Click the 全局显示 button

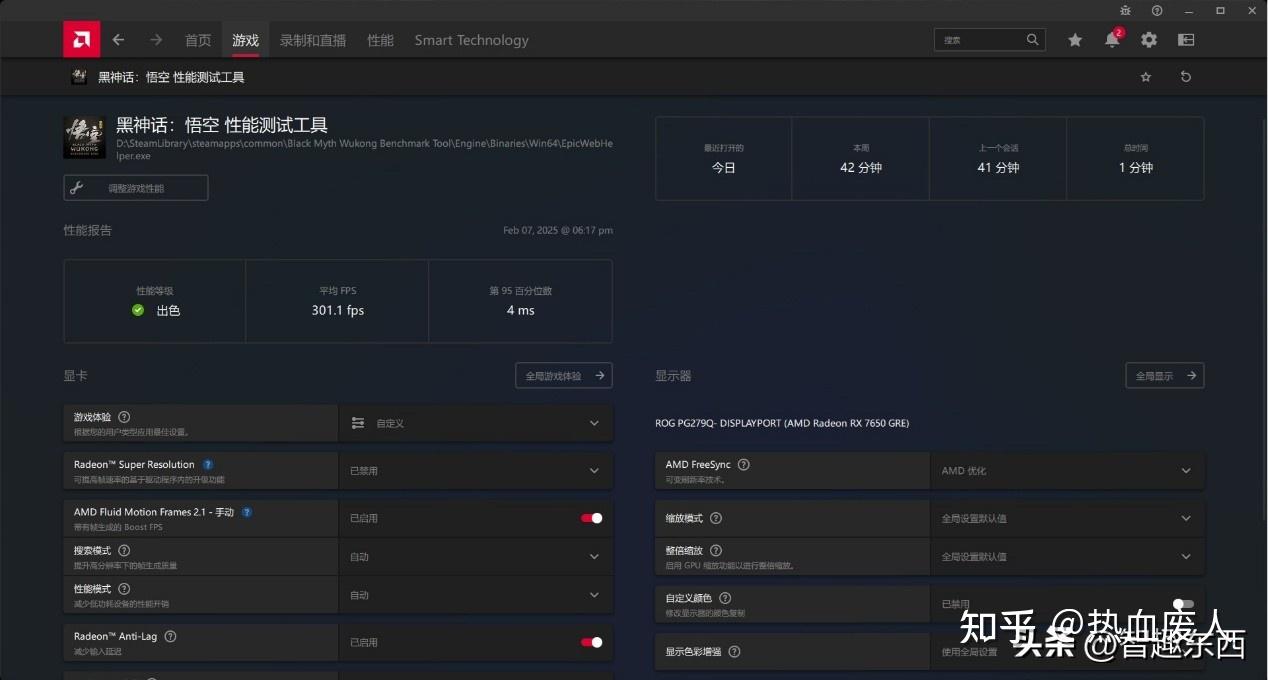click(1164, 375)
